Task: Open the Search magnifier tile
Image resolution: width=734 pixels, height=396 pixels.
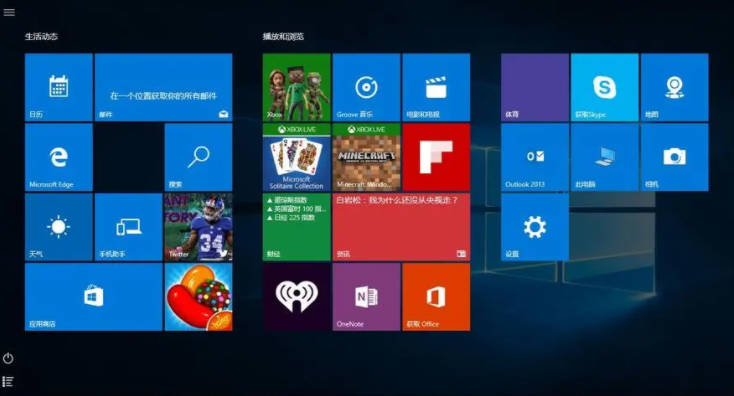Action: pos(198,157)
